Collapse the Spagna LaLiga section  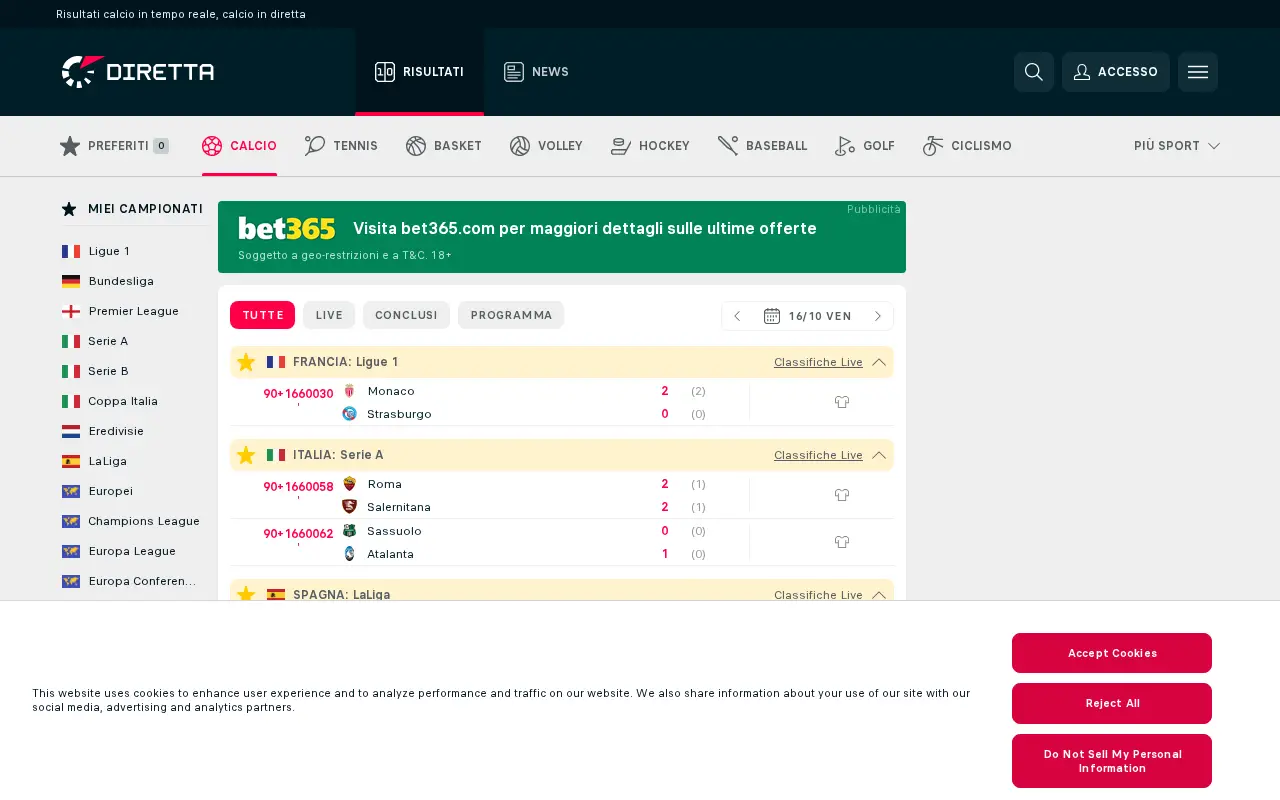click(879, 595)
